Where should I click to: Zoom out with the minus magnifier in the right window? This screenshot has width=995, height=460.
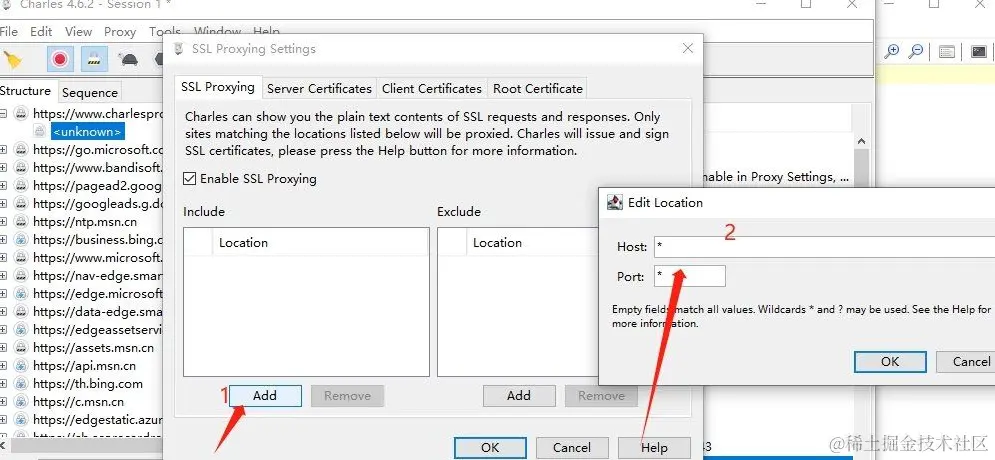pos(916,51)
